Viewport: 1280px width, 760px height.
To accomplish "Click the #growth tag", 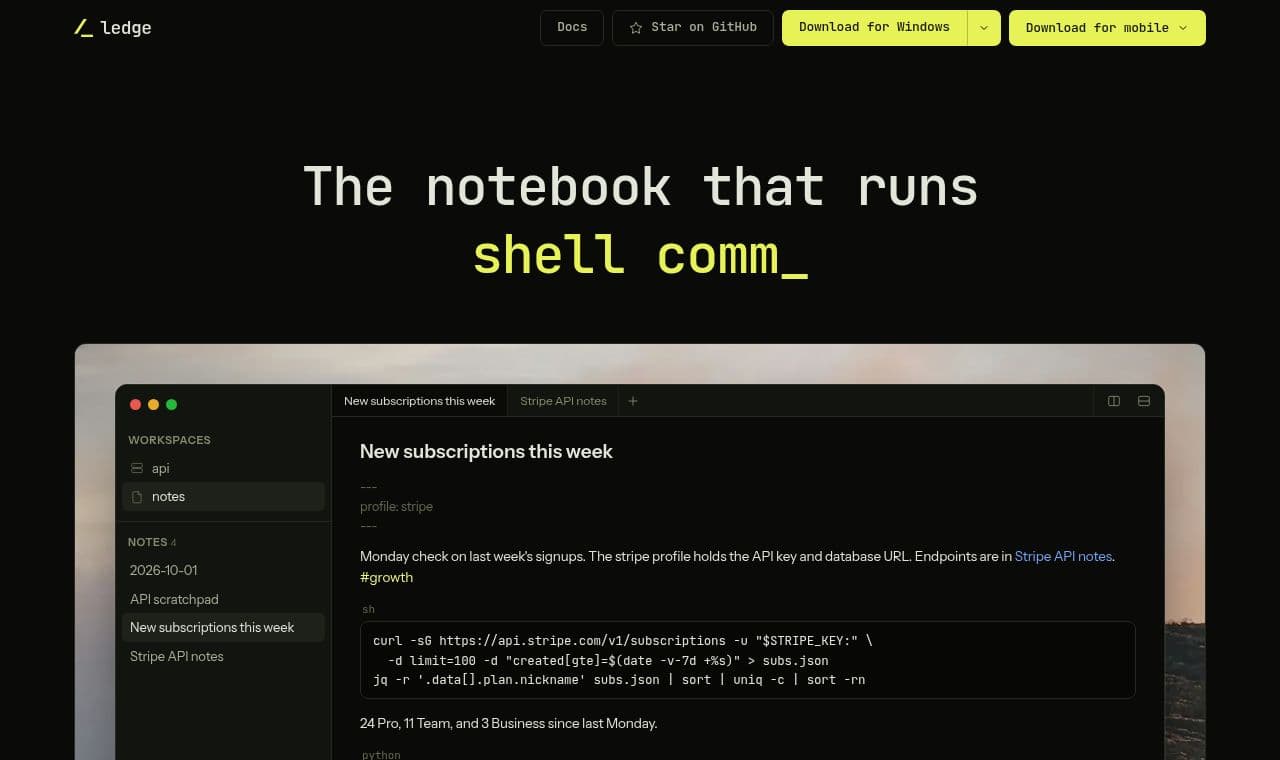I will [x=386, y=577].
